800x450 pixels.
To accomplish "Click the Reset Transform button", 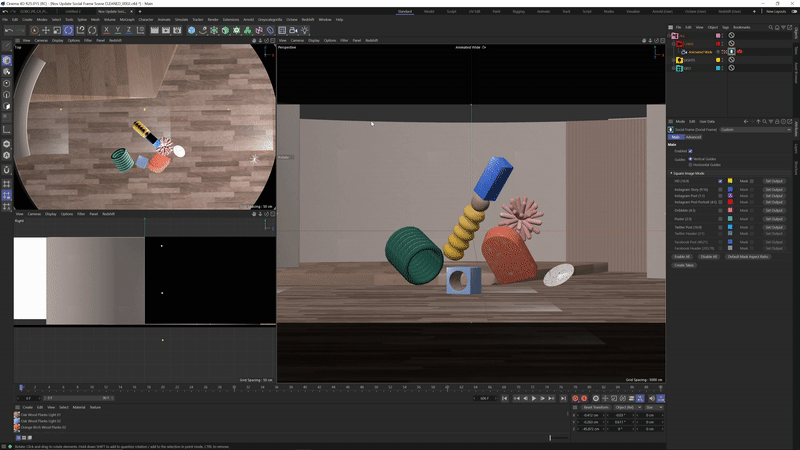I will pyautogui.click(x=594, y=407).
